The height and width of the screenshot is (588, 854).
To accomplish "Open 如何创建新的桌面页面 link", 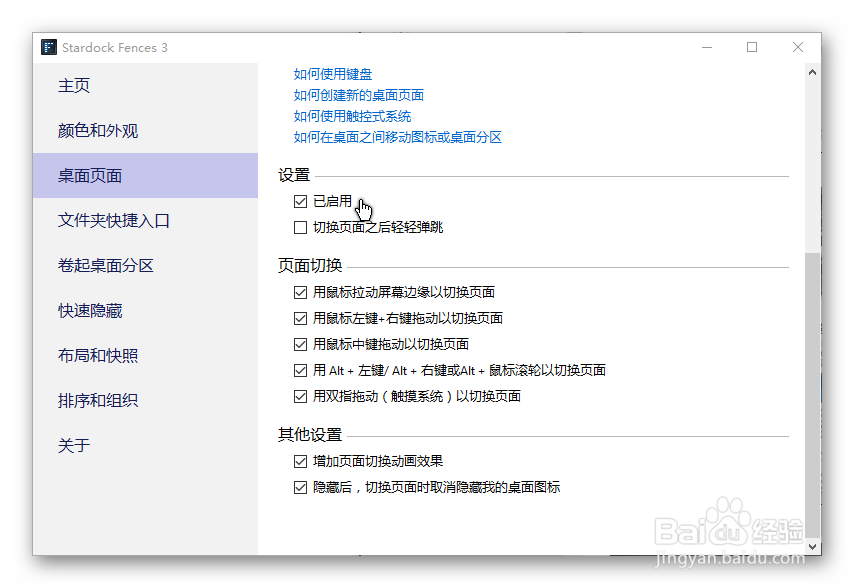I will [x=358, y=95].
